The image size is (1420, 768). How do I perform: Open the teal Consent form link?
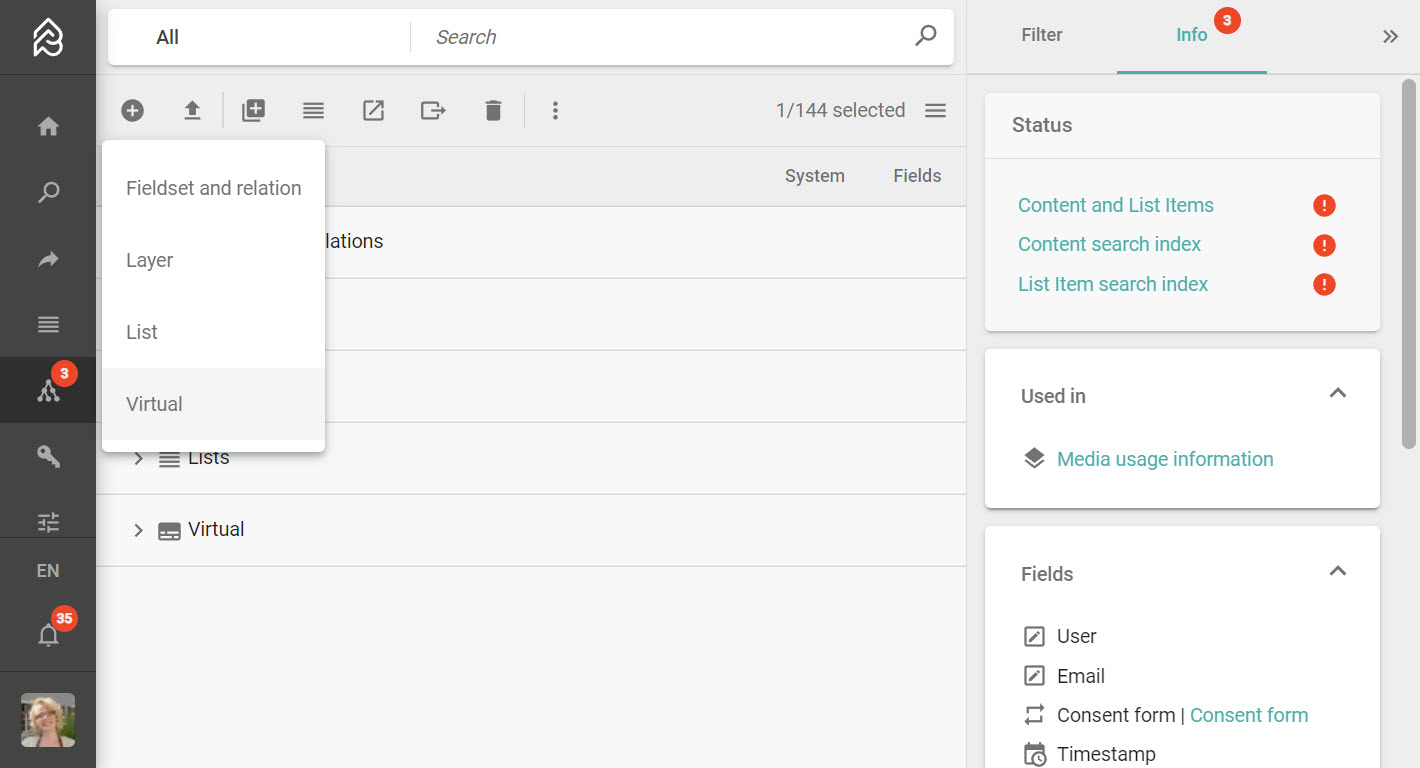[x=1249, y=715]
